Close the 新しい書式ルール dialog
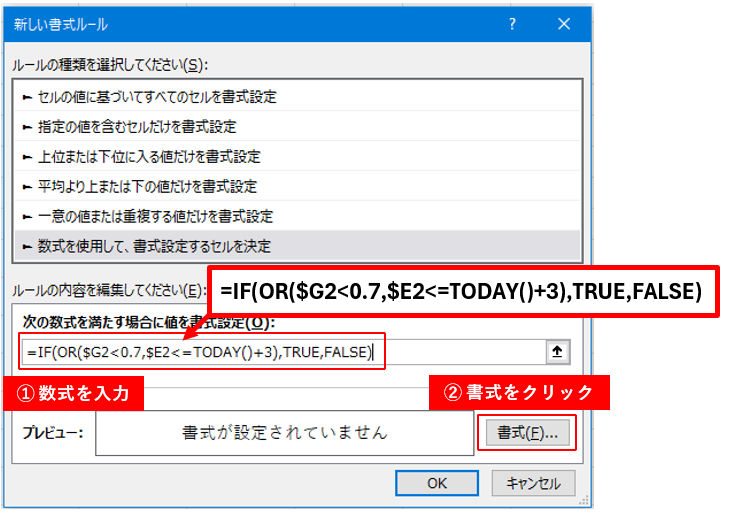This screenshot has height=518, width=731. click(x=564, y=22)
